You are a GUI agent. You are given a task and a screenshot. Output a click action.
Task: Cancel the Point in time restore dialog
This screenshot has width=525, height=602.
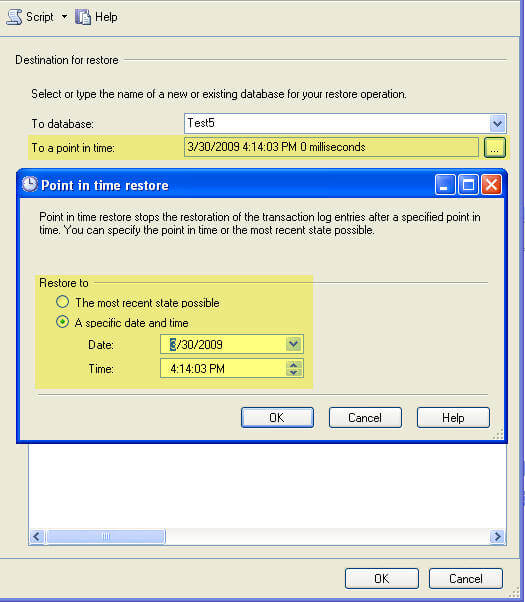[365, 417]
